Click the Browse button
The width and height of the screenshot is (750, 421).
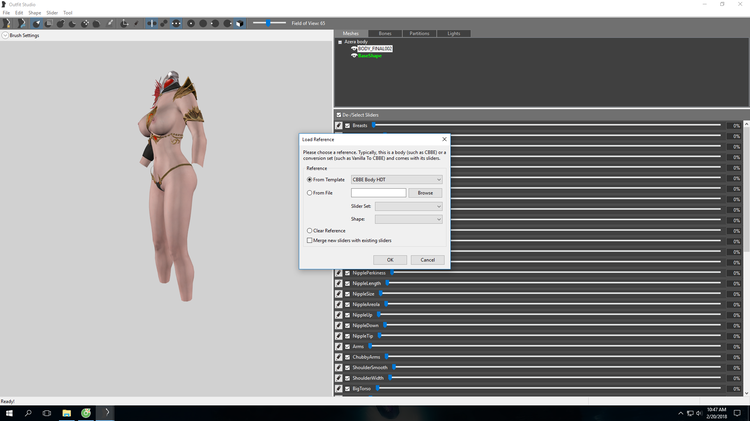(x=425, y=193)
